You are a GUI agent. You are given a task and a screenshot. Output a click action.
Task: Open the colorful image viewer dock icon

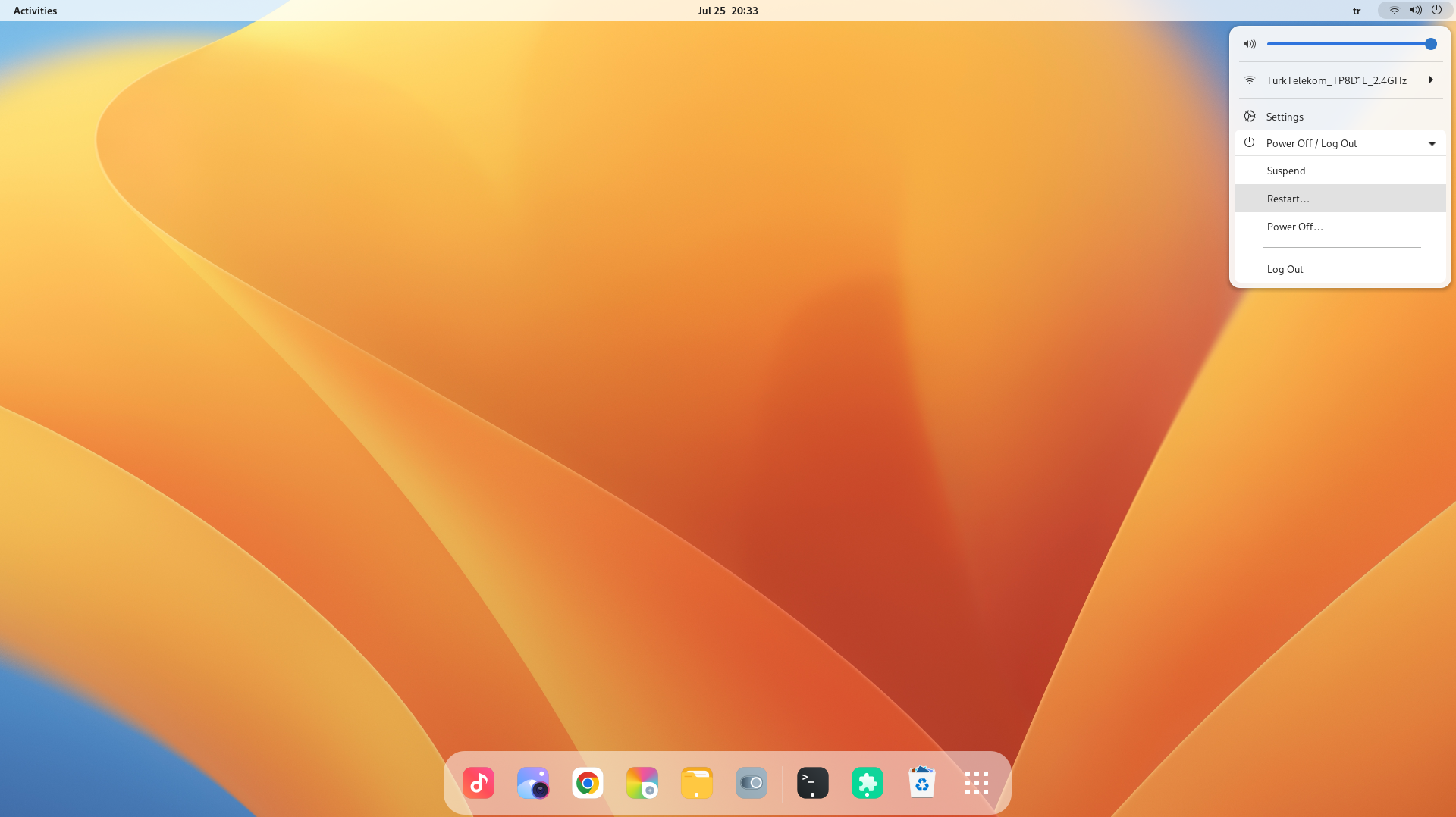coord(642,783)
